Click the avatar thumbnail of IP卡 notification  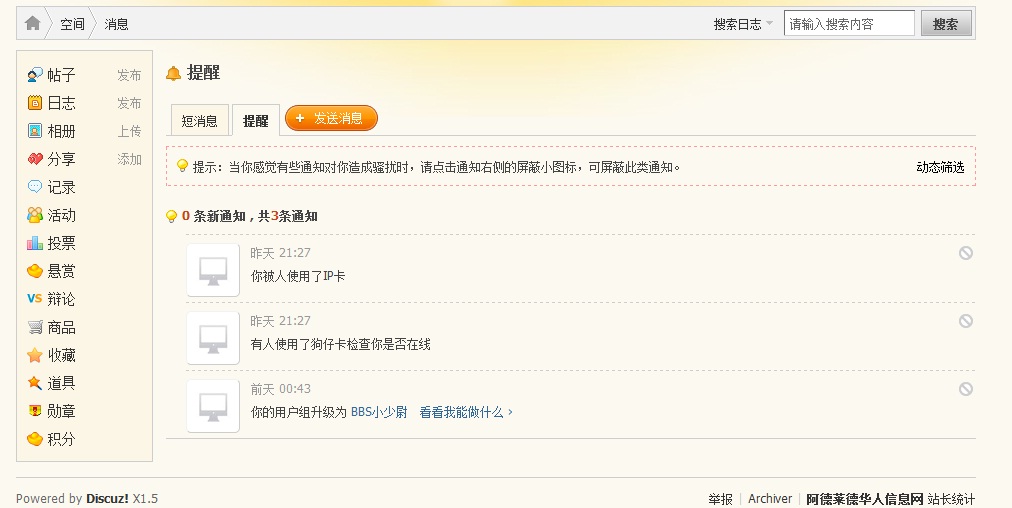[213, 270]
